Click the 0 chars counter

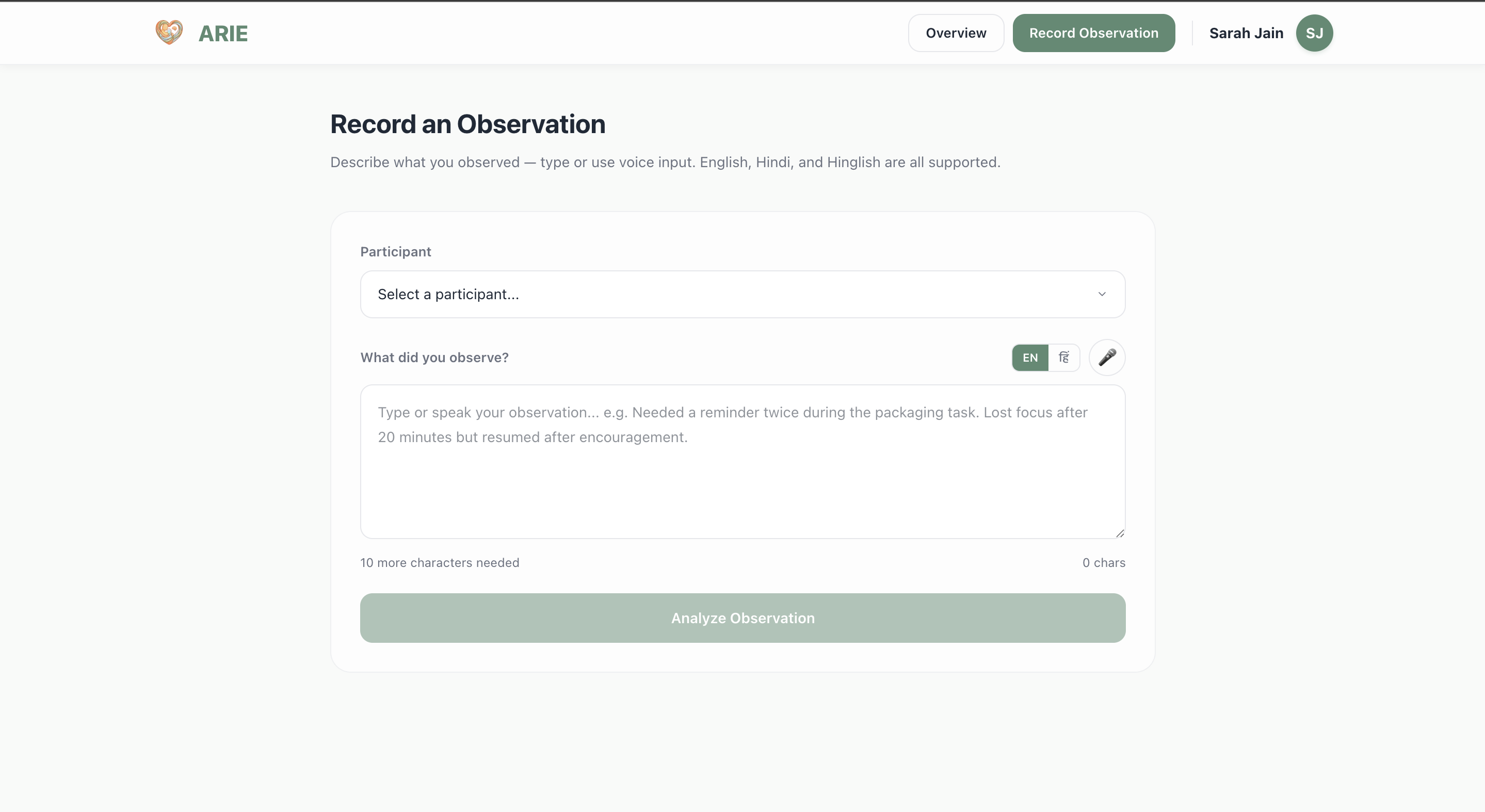coord(1103,562)
